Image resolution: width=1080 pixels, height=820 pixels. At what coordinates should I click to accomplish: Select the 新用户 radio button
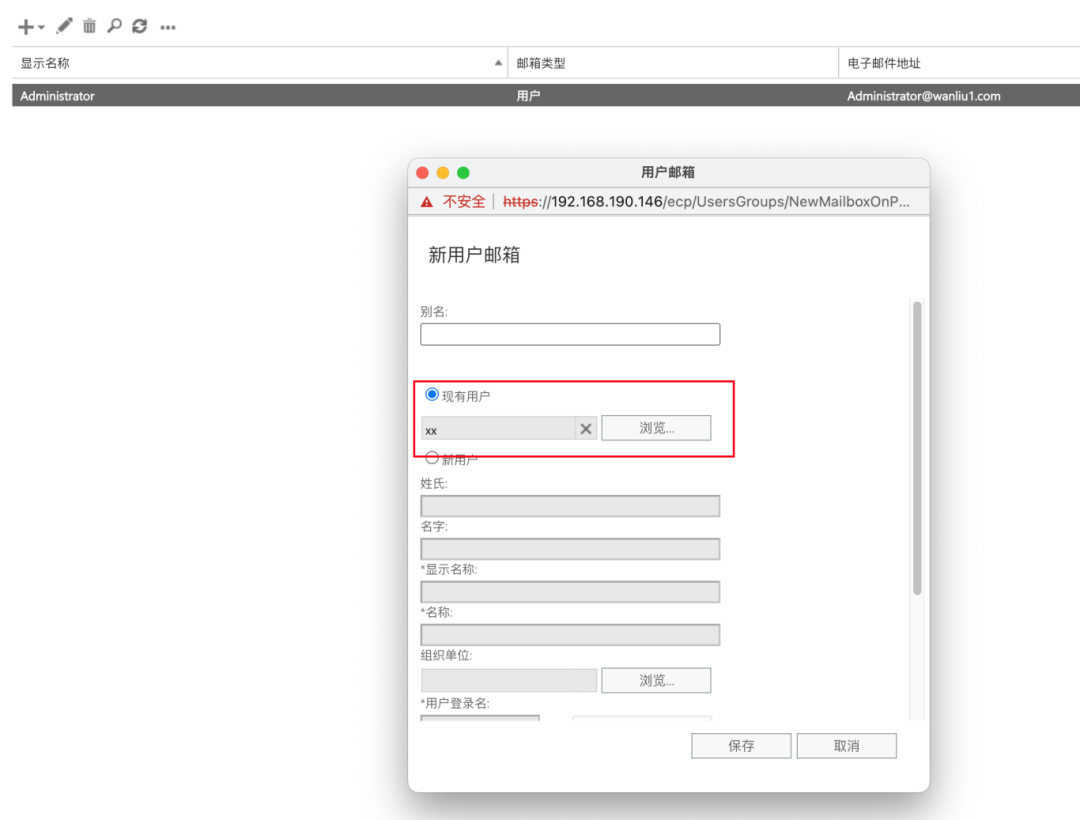coord(432,458)
